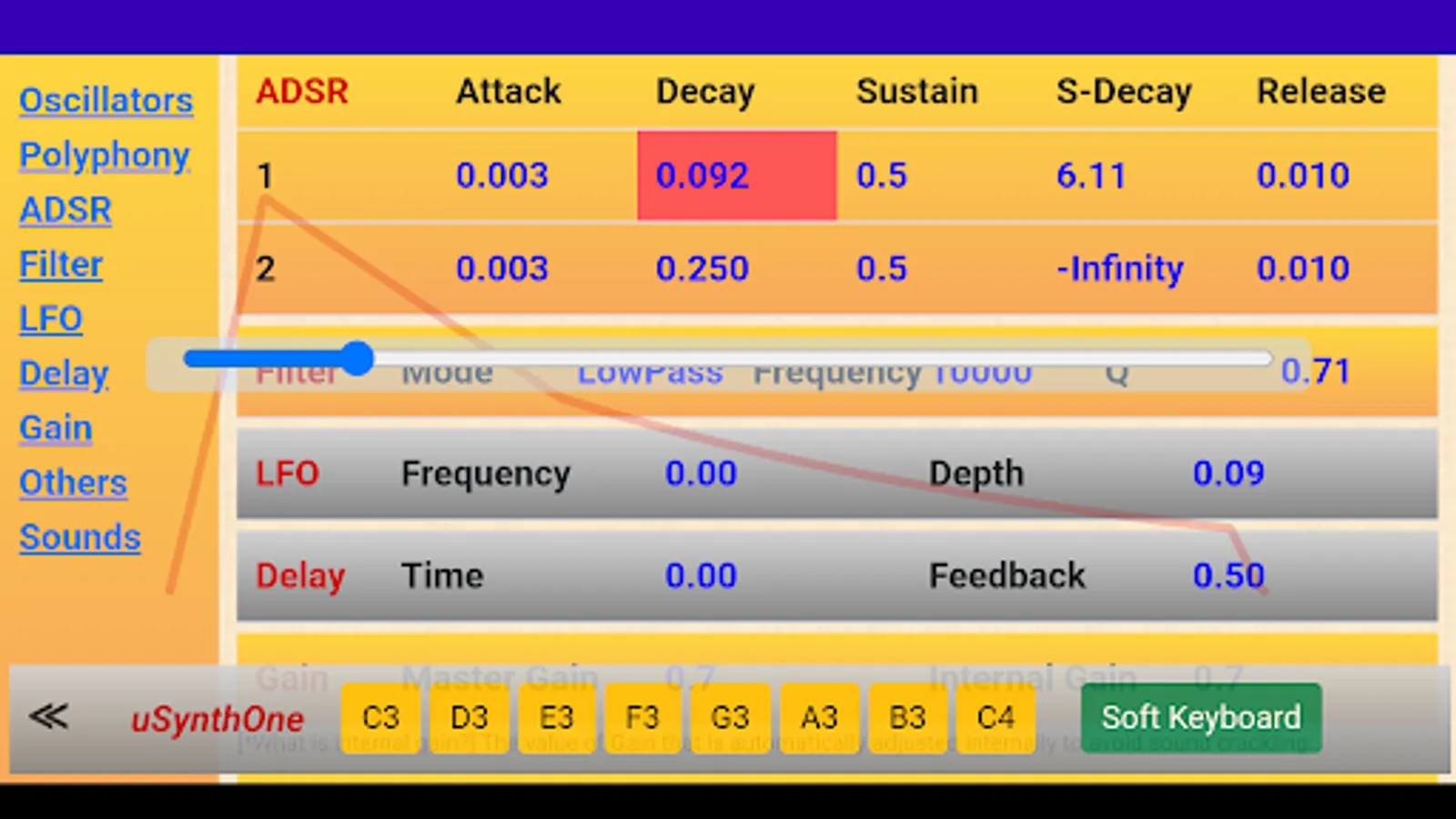Edit the Delay Feedback value 0.50
1456x819 pixels.
click(x=1228, y=575)
